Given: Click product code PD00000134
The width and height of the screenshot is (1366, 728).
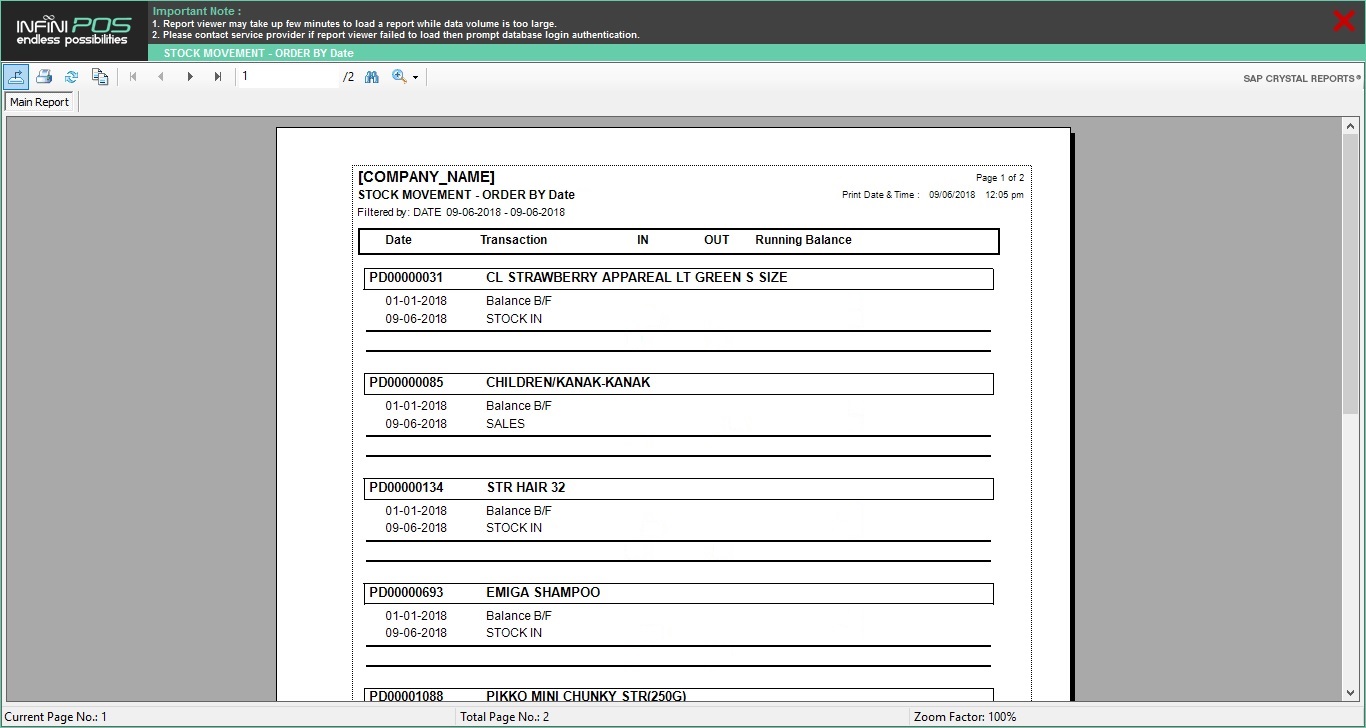Looking at the screenshot, I should pyautogui.click(x=406, y=487).
